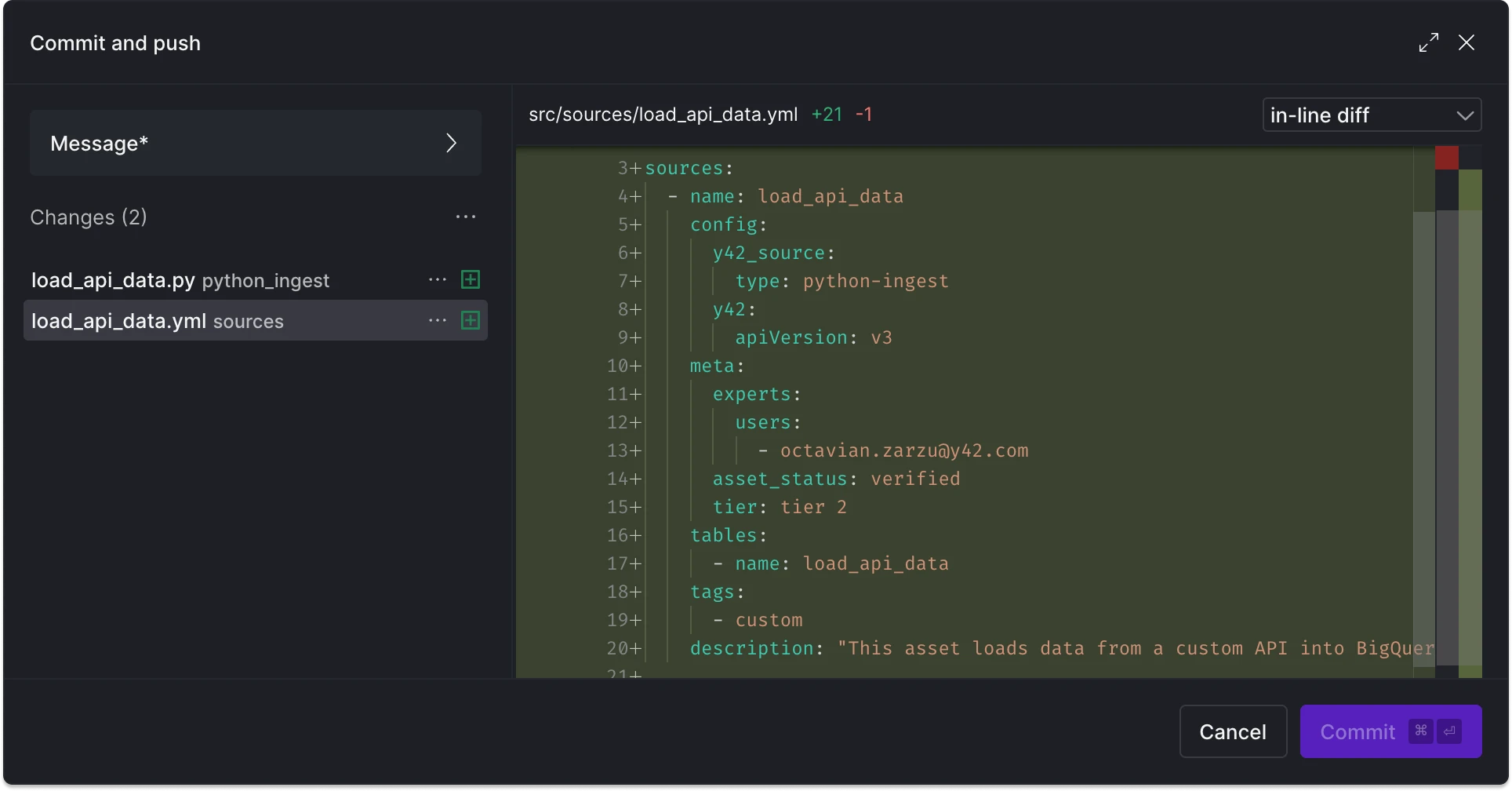Open the Changes section more options menu
This screenshot has height=791, width=1512.
pyautogui.click(x=466, y=217)
